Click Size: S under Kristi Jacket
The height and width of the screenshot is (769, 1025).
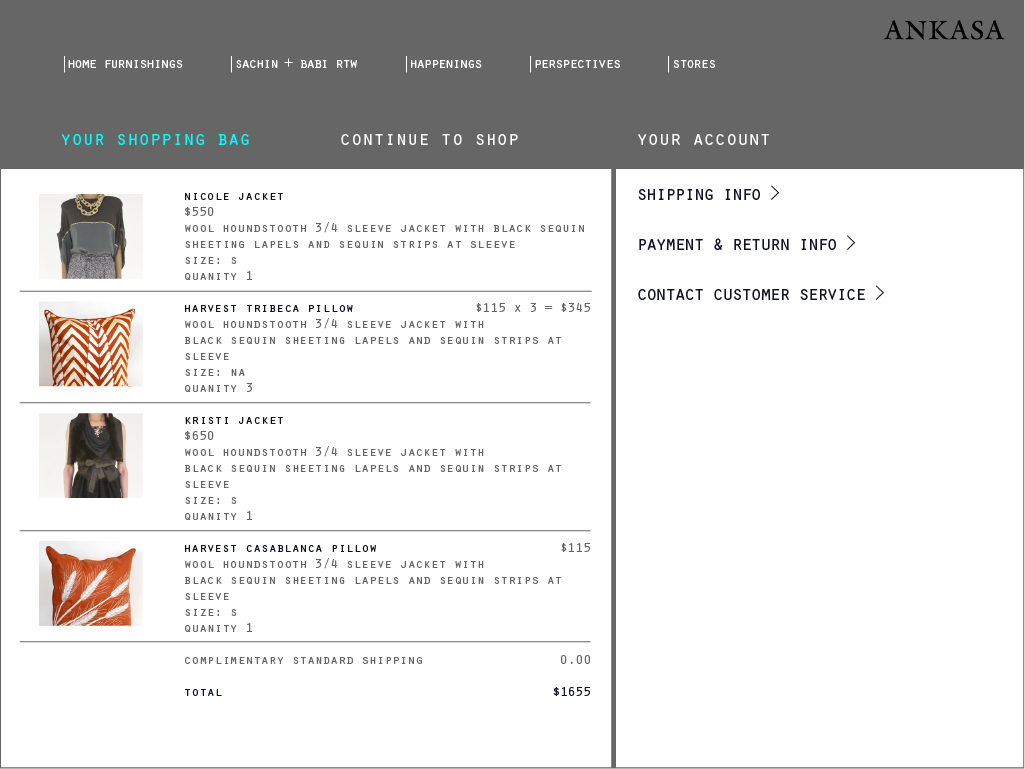click(x=210, y=501)
